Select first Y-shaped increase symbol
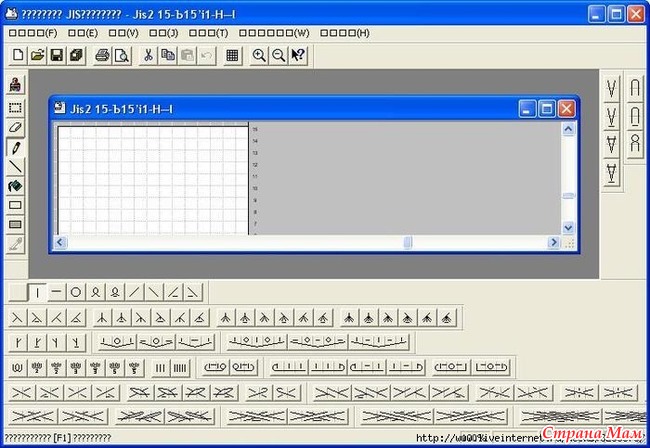 [x=18, y=342]
